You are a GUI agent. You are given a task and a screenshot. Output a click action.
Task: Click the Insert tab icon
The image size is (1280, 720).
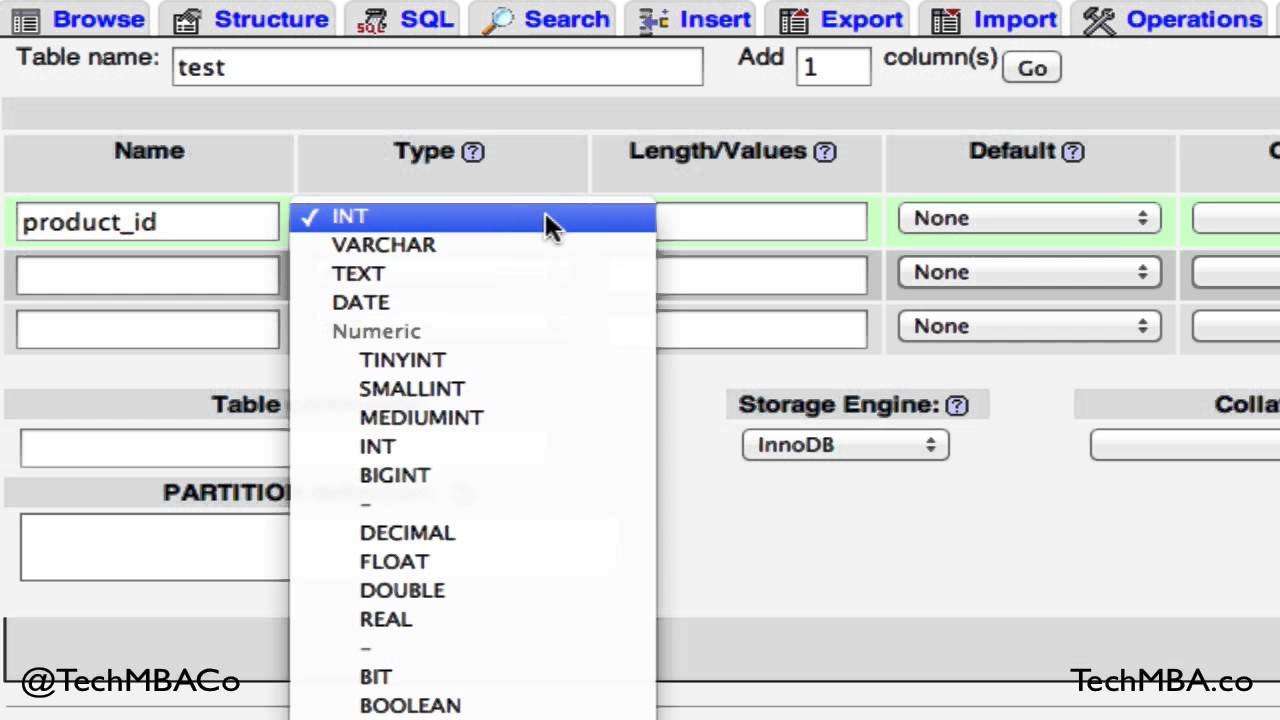pos(654,20)
